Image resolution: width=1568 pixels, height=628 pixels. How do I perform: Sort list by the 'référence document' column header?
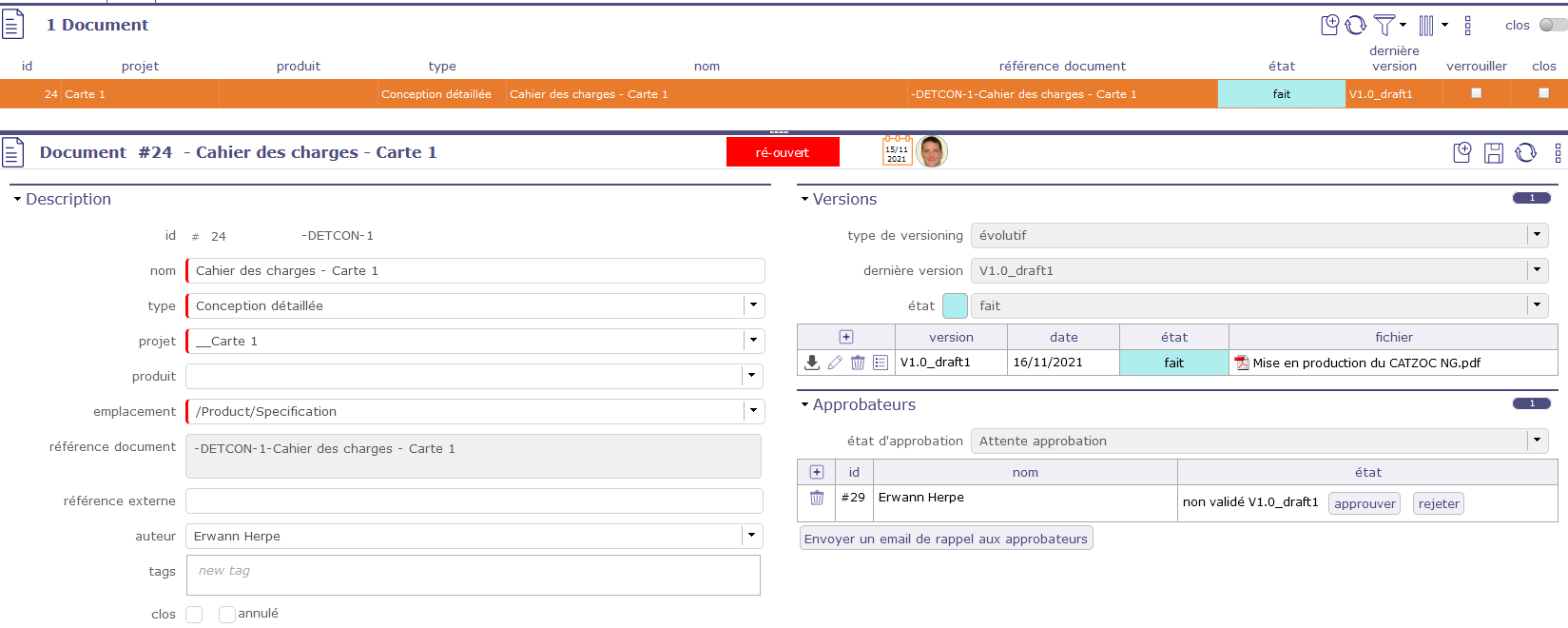(x=1061, y=66)
